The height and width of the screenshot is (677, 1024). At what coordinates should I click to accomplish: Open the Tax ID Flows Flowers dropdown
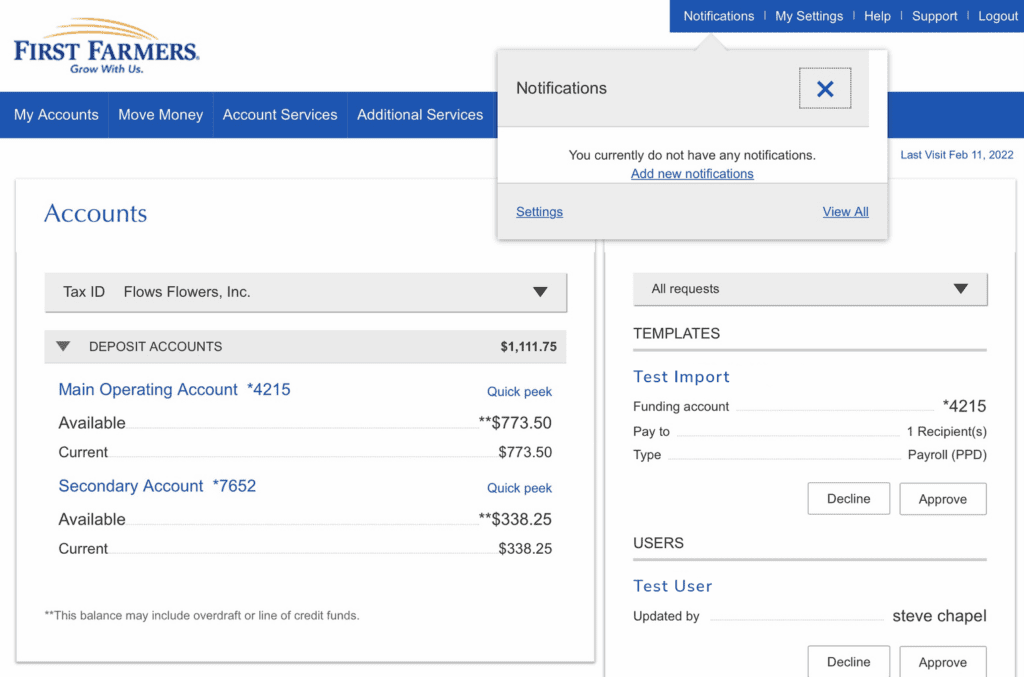tap(306, 292)
